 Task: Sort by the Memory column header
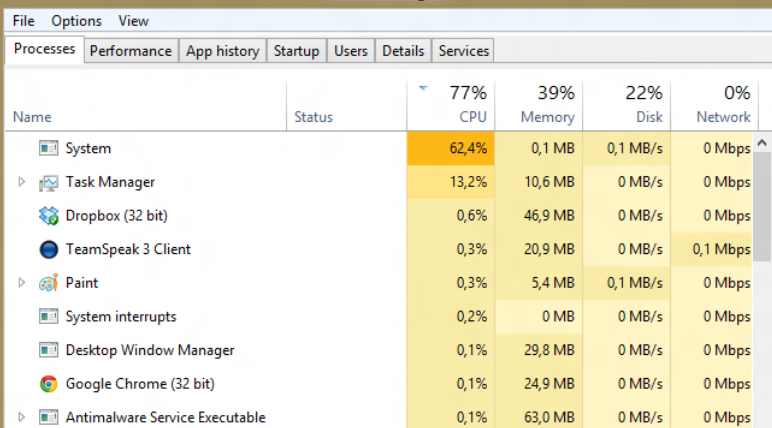[x=539, y=106]
